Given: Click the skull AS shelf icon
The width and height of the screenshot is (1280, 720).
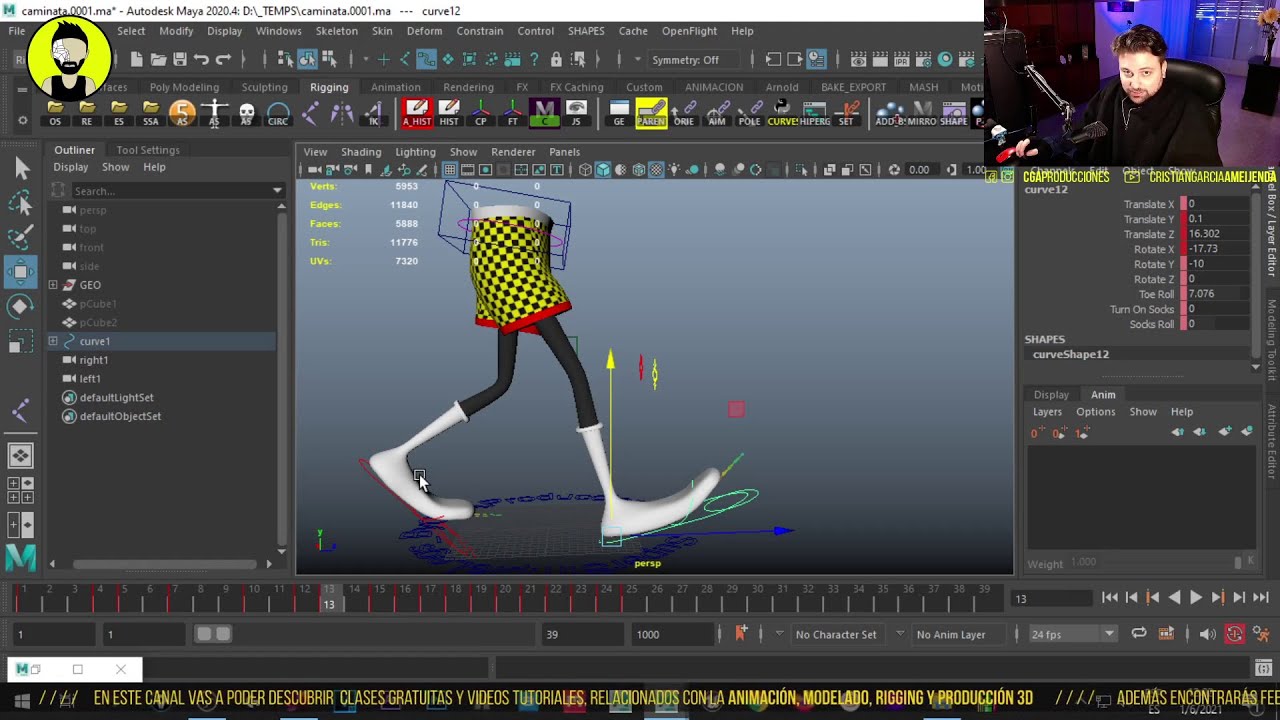Looking at the screenshot, I should tap(246, 113).
